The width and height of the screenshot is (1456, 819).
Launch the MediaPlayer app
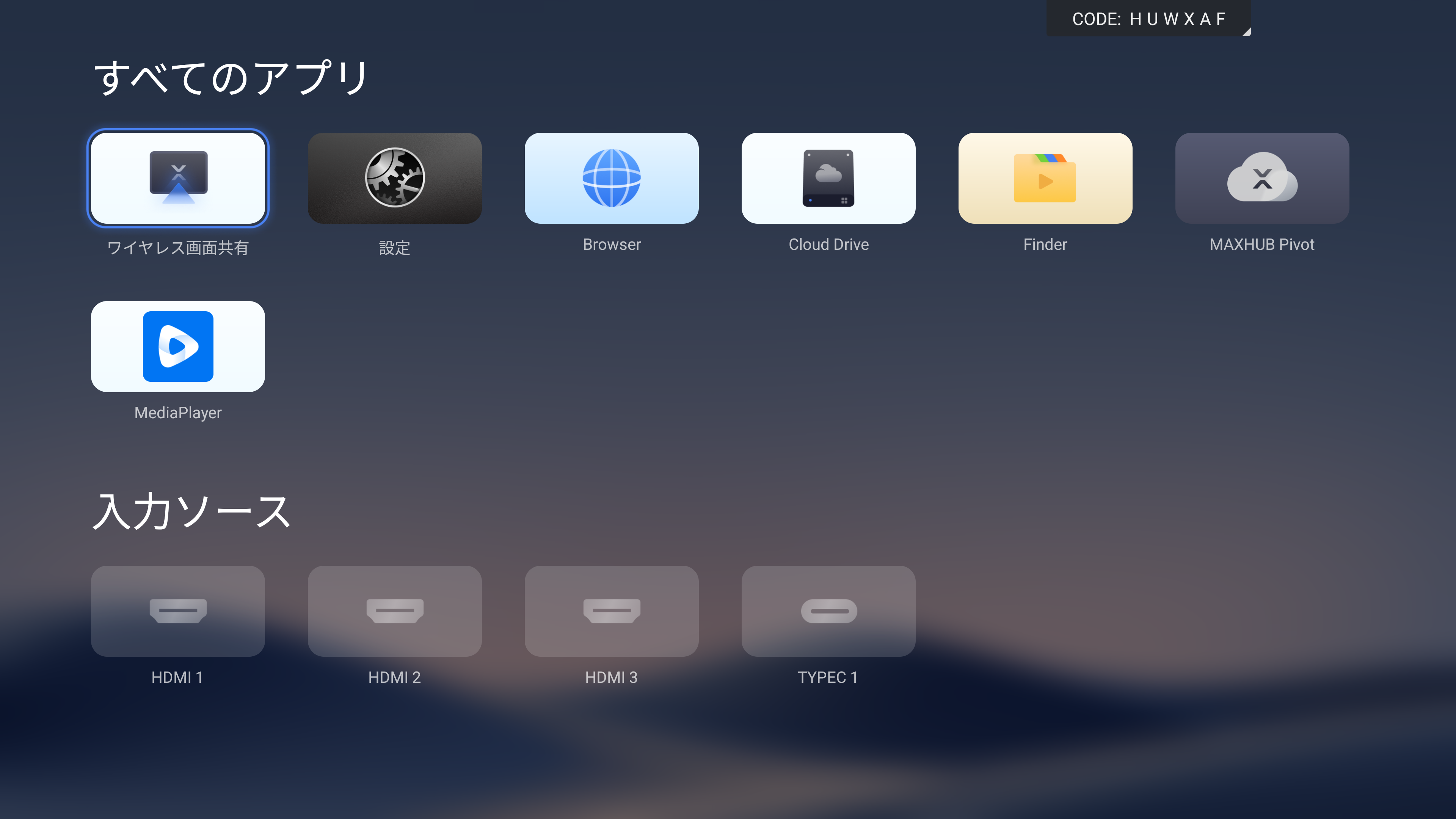tap(177, 346)
